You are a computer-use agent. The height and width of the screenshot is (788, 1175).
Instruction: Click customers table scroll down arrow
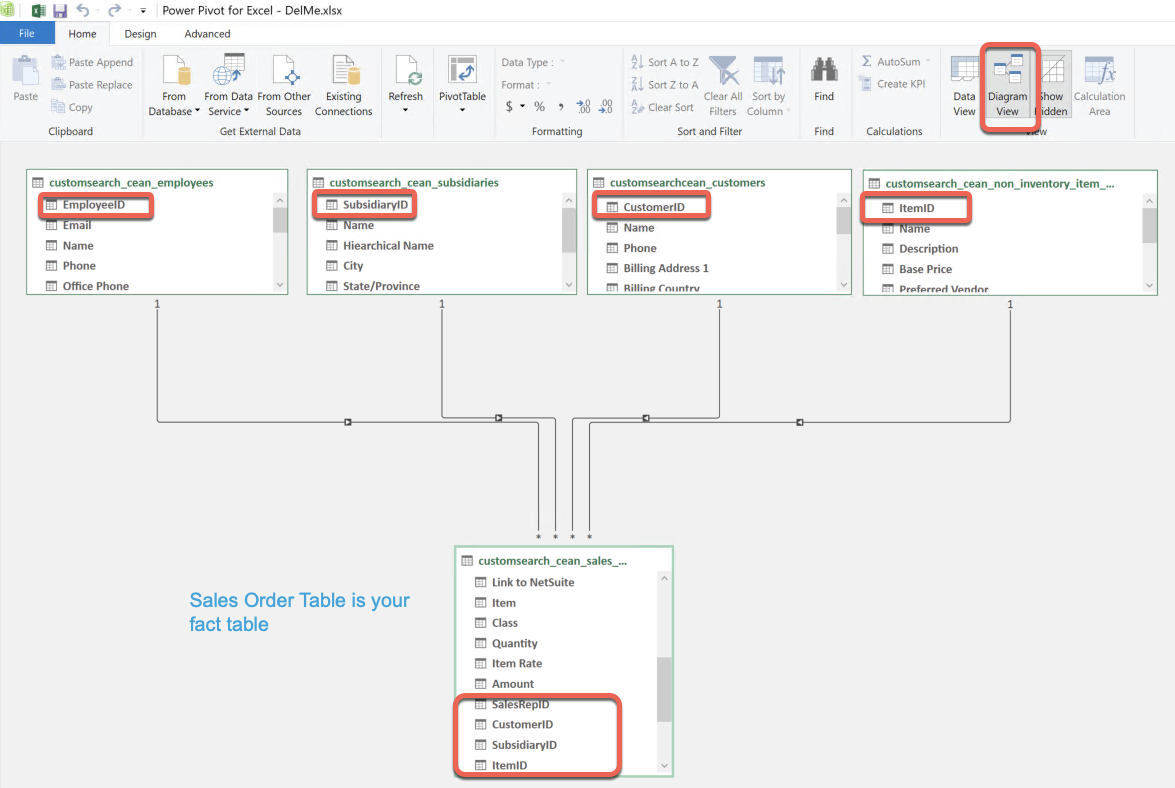pos(844,285)
